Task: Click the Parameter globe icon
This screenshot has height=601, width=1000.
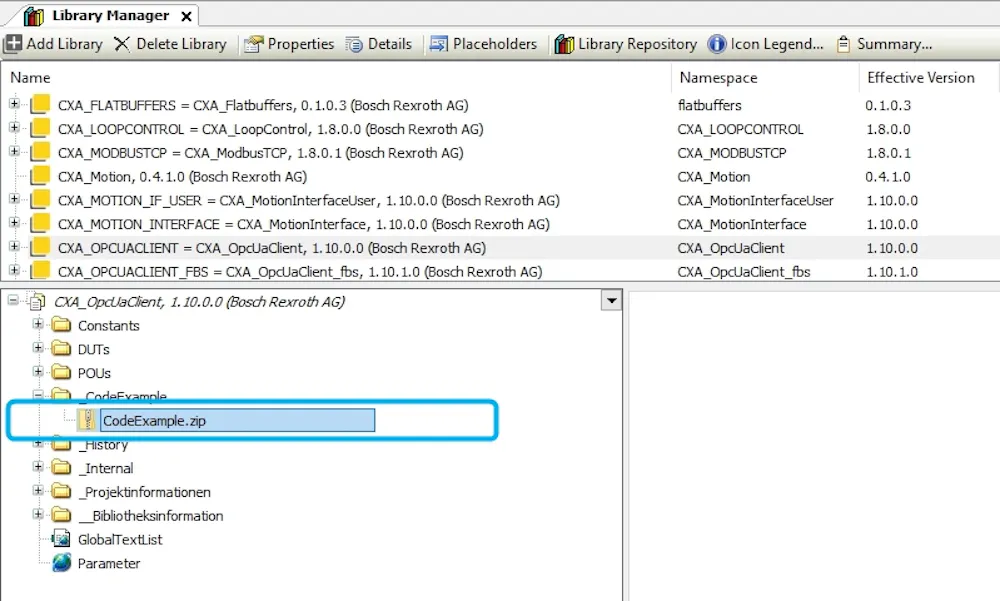Action: [x=61, y=563]
